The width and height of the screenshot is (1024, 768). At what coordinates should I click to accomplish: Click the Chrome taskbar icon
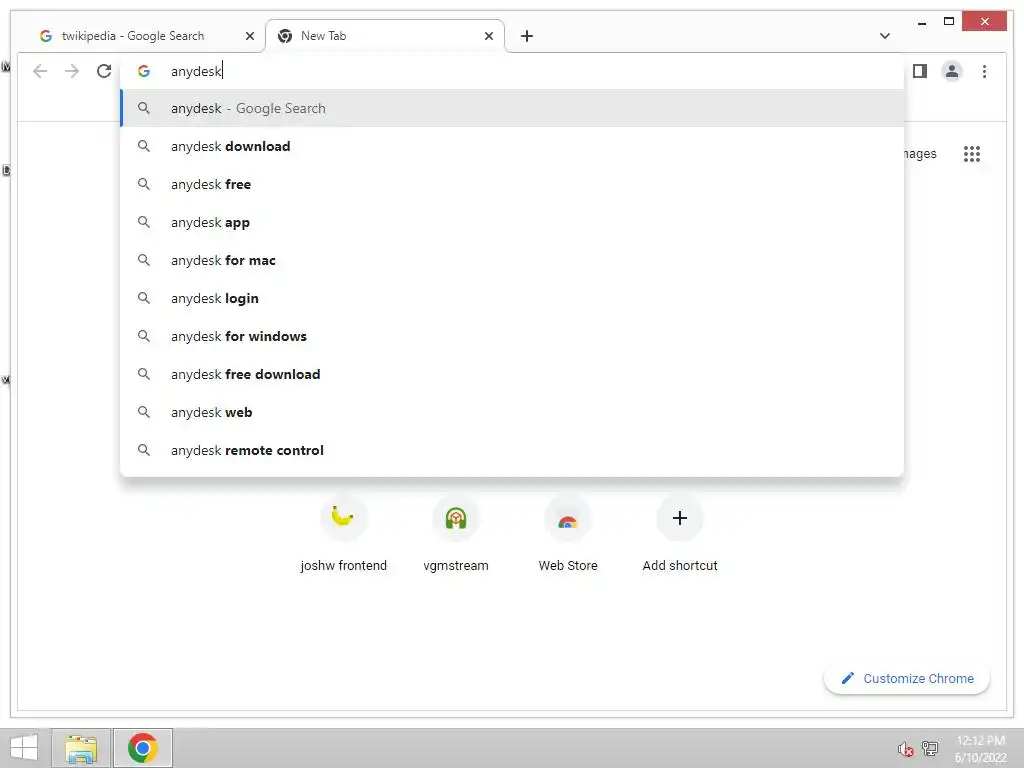click(143, 748)
